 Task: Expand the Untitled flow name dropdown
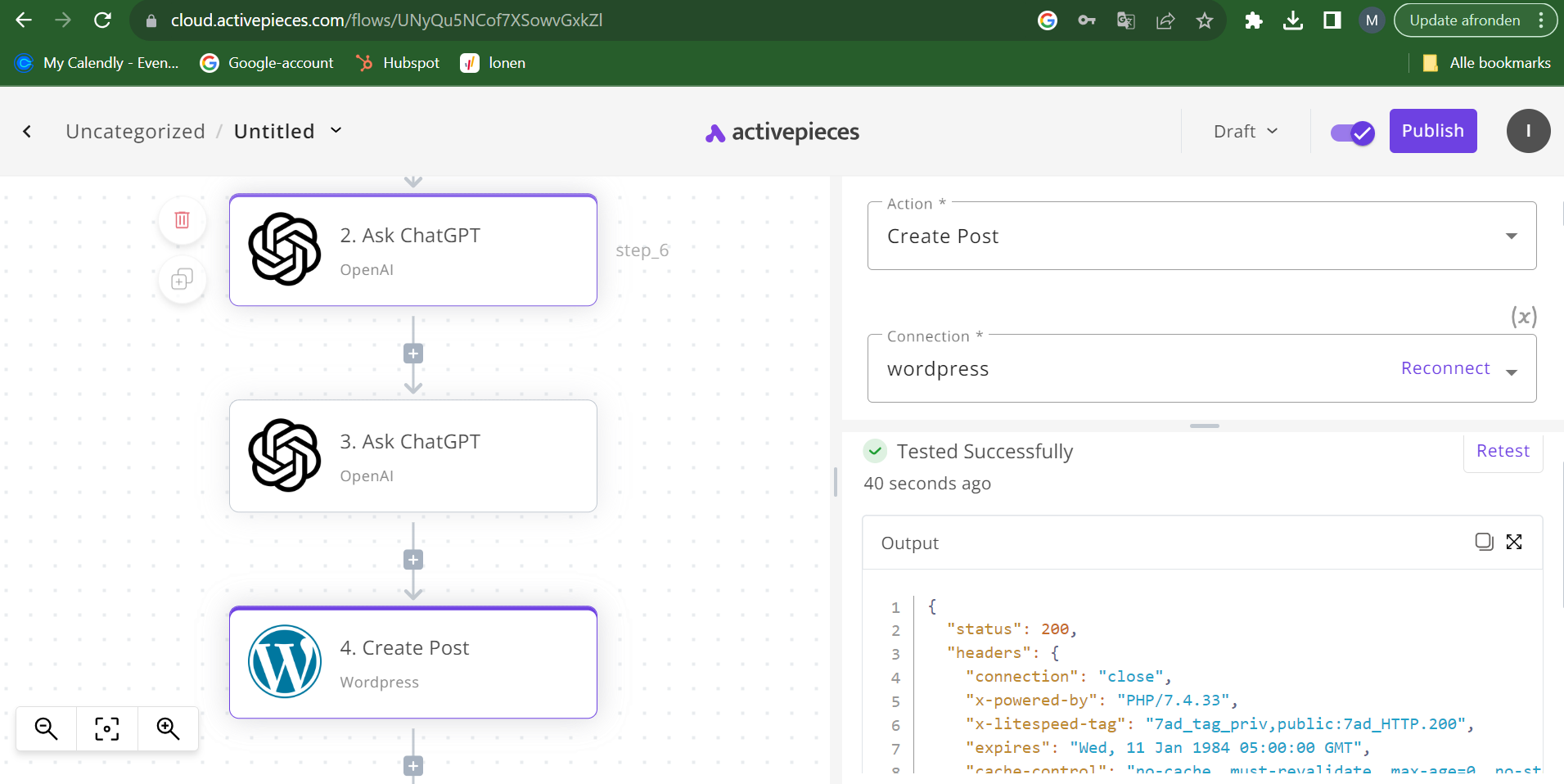click(336, 130)
